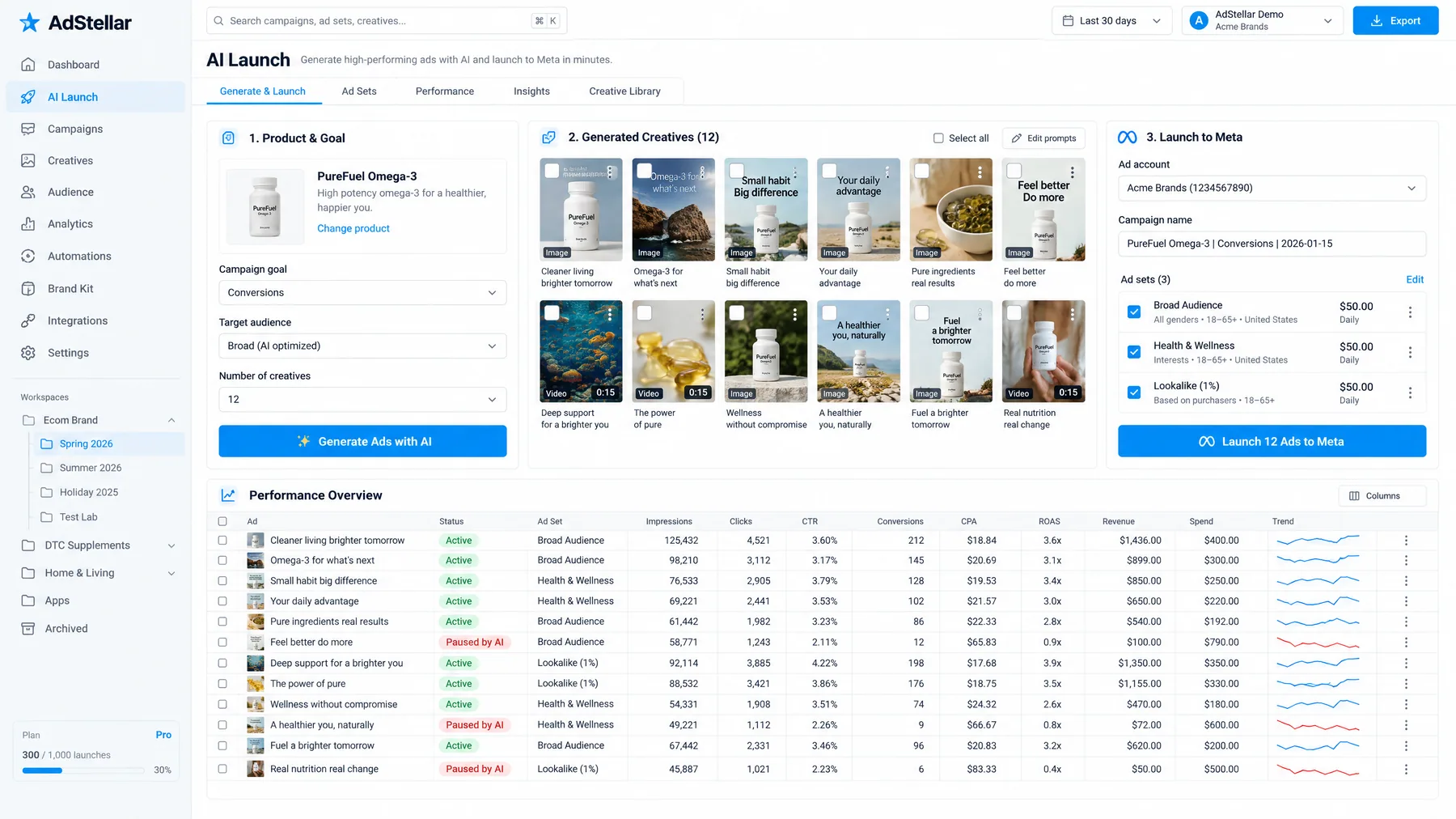This screenshot has width=1456, height=819.
Task: Open options menu for Health & Wellness ad set
Action: (1410, 353)
